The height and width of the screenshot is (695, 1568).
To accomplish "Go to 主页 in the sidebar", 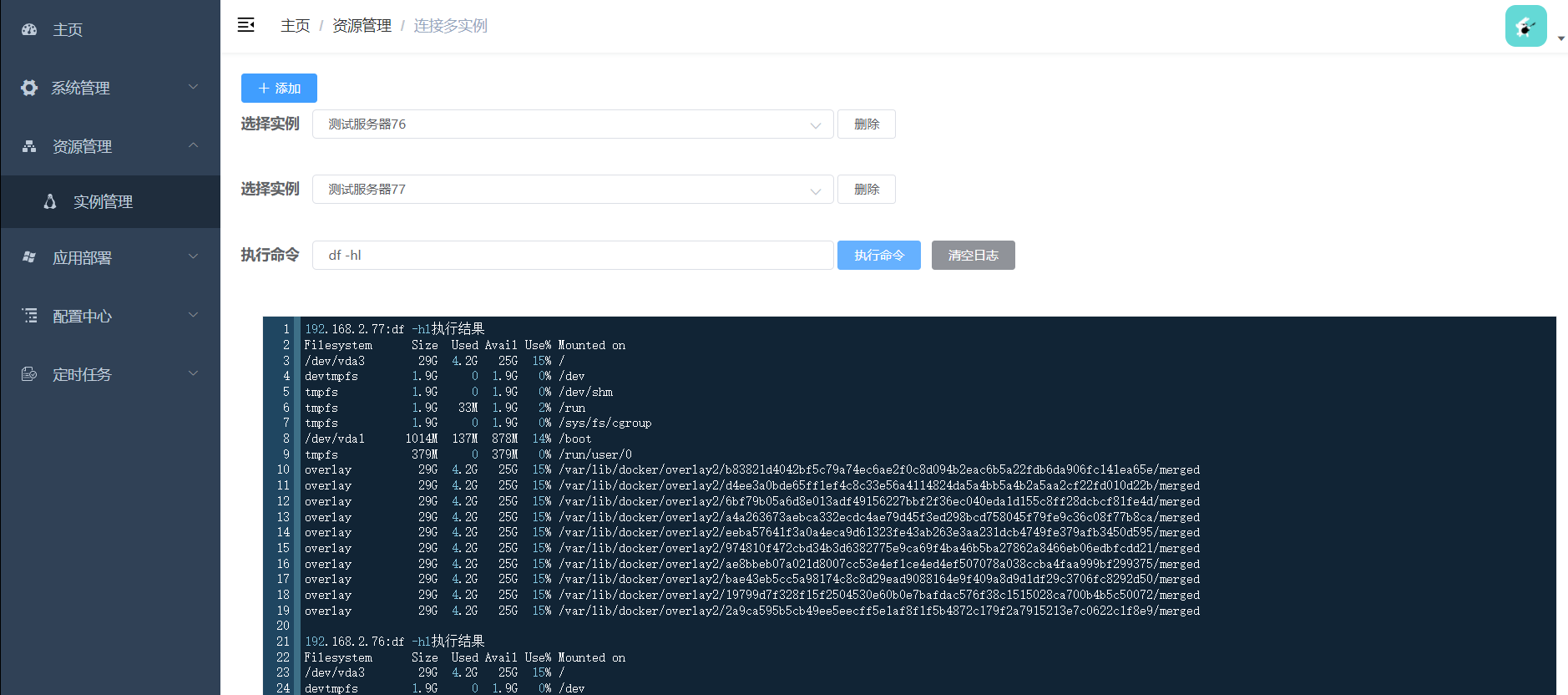I will click(x=110, y=29).
